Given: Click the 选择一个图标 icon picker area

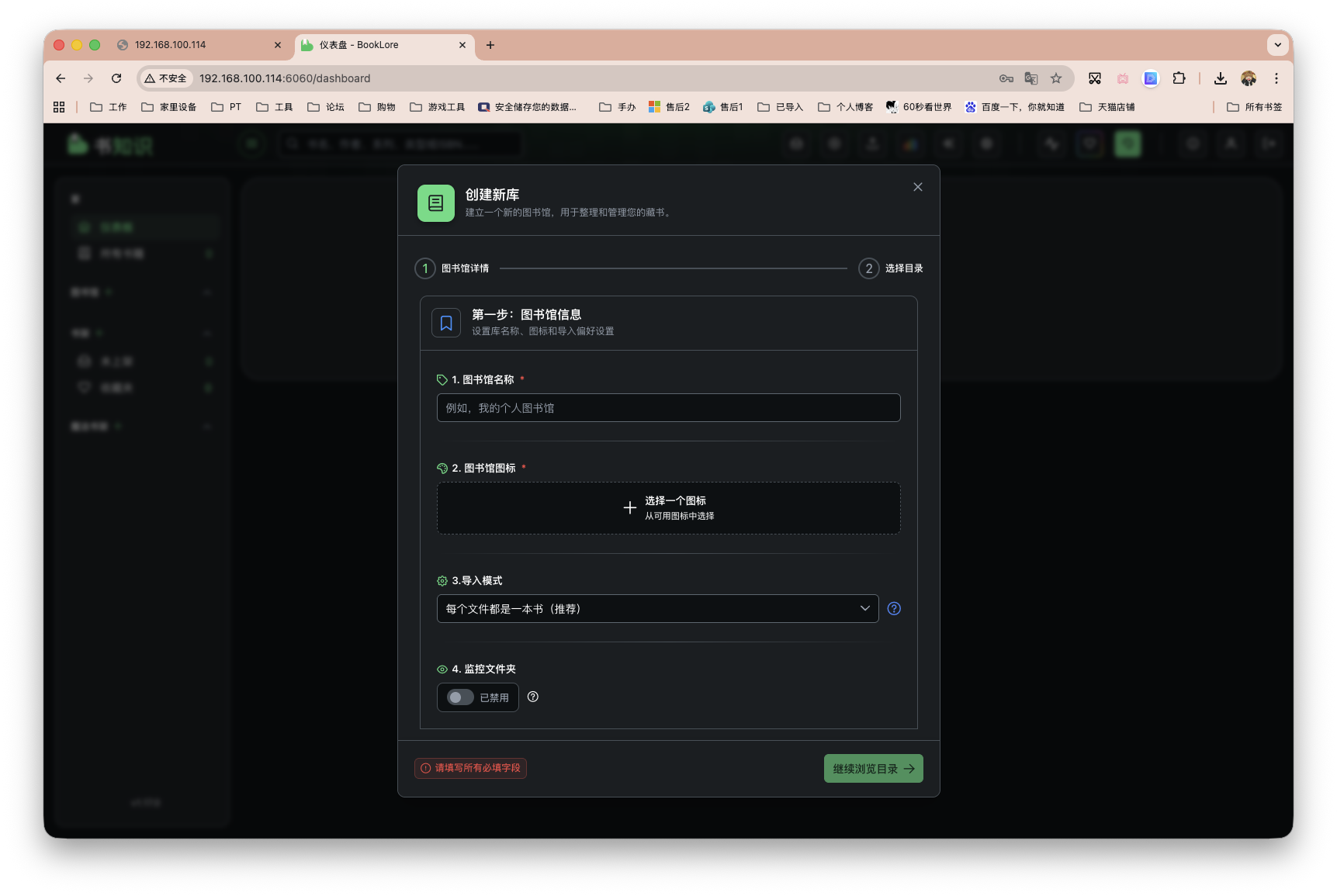Looking at the screenshot, I should click(x=668, y=508).
